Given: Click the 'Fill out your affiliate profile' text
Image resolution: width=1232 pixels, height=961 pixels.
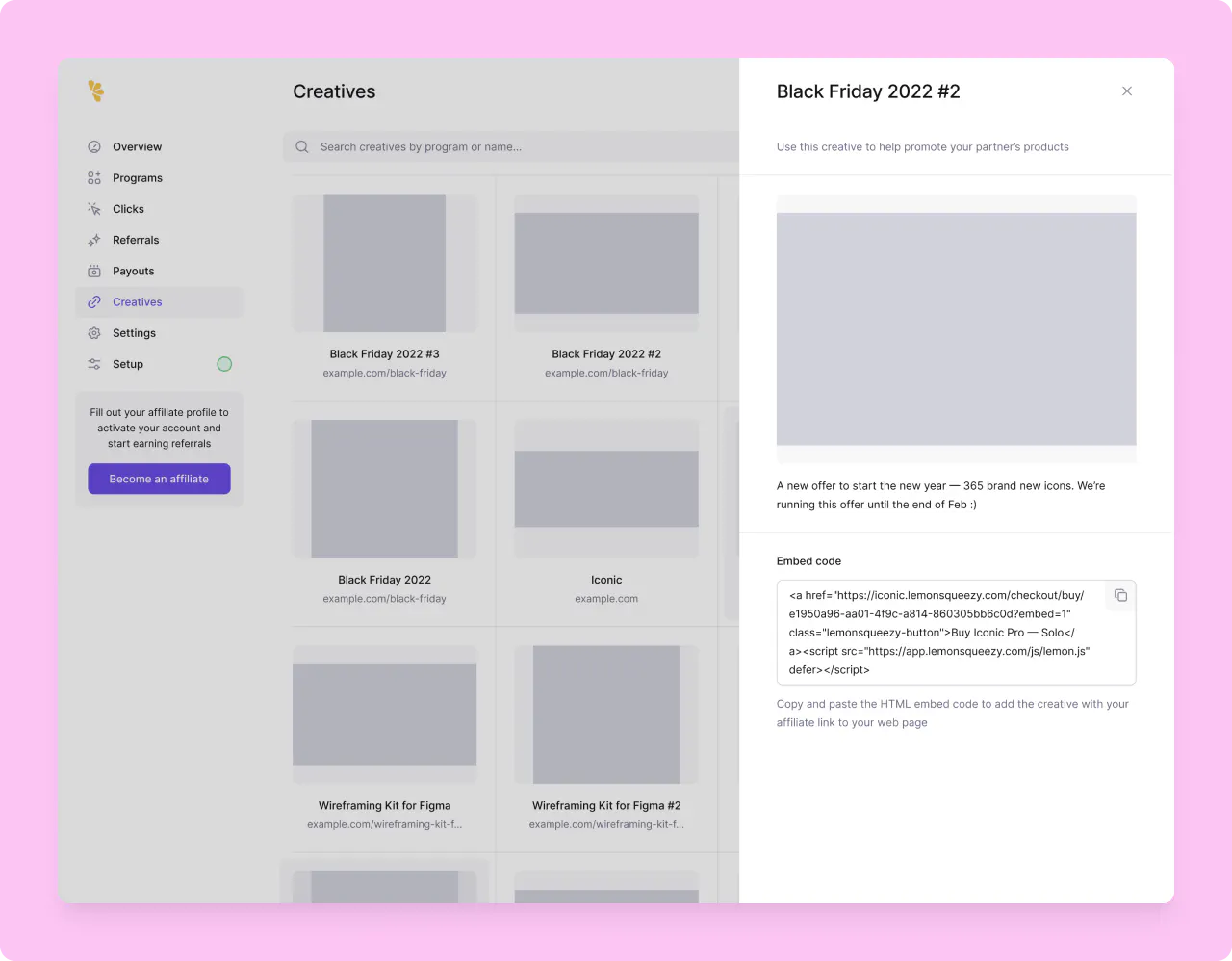Looking at the screenshot, I should [x=160, y=428].
